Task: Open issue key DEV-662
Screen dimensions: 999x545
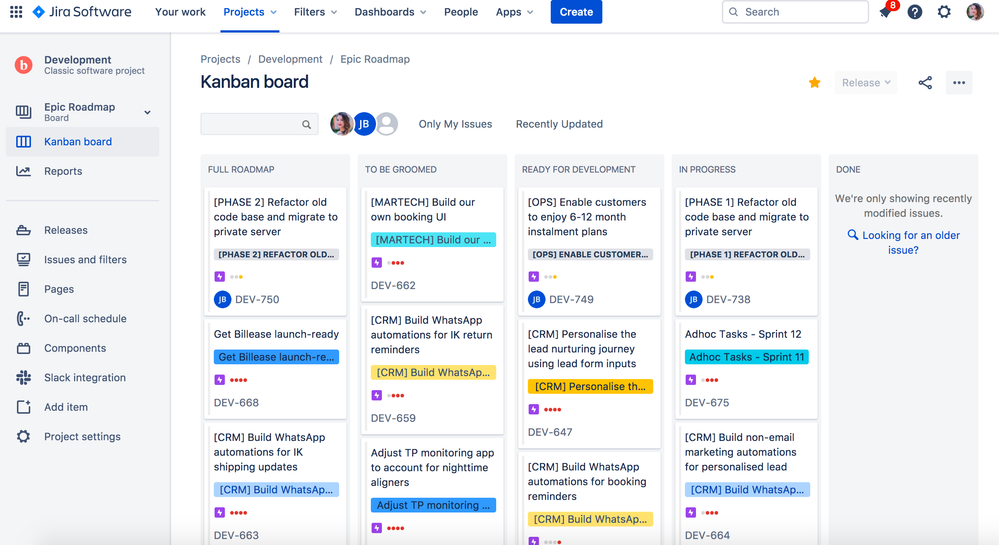Action: (393, 285)
